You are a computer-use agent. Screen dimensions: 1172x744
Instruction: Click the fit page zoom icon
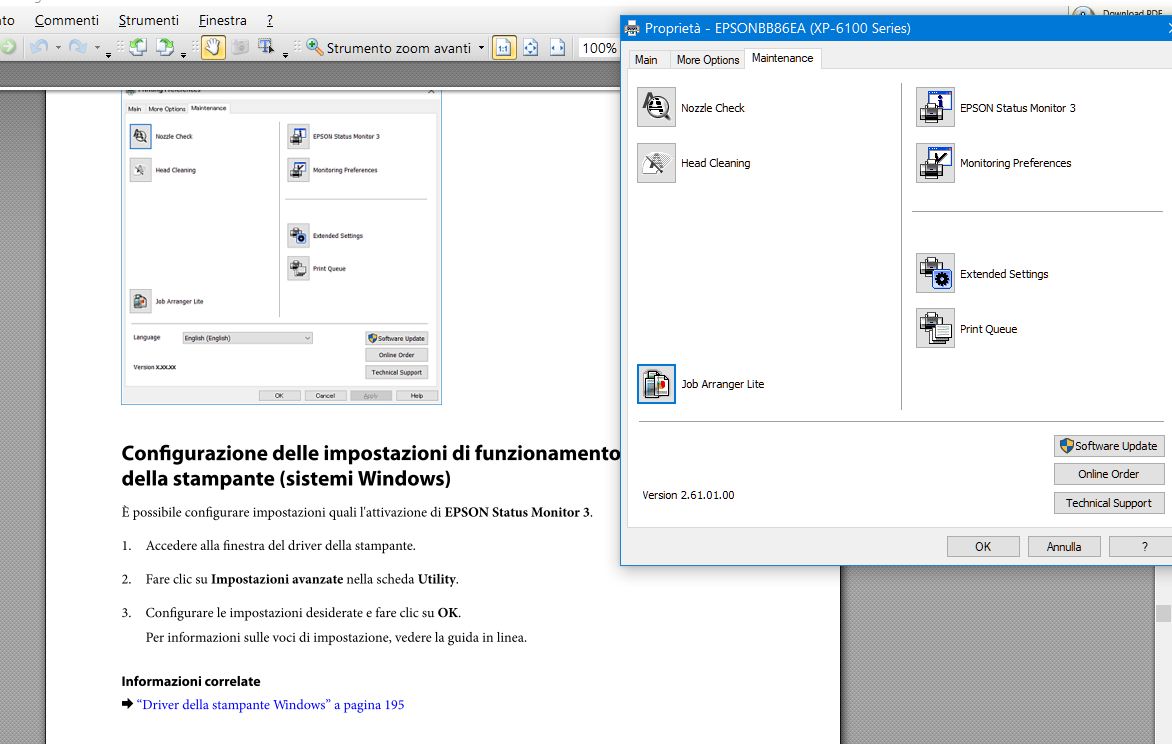(x=531, y=48)
